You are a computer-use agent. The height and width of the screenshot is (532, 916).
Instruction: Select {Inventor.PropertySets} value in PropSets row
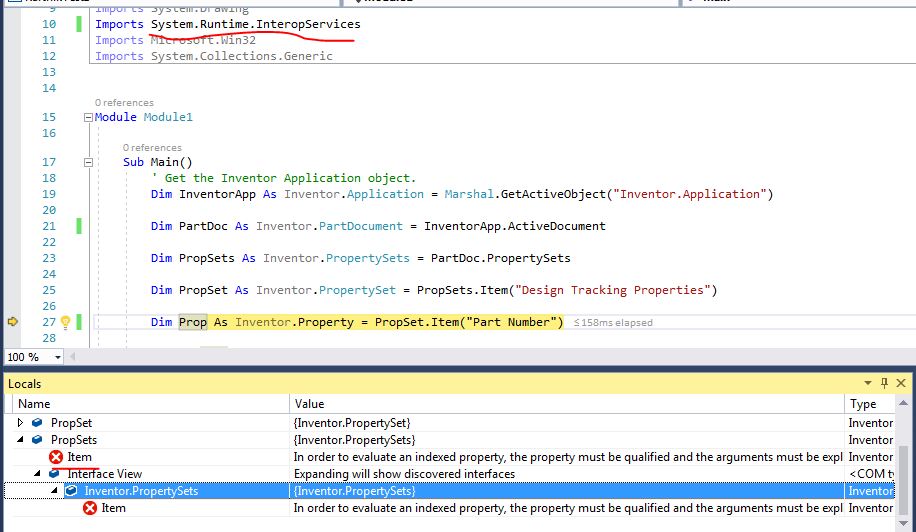(354, 439)
